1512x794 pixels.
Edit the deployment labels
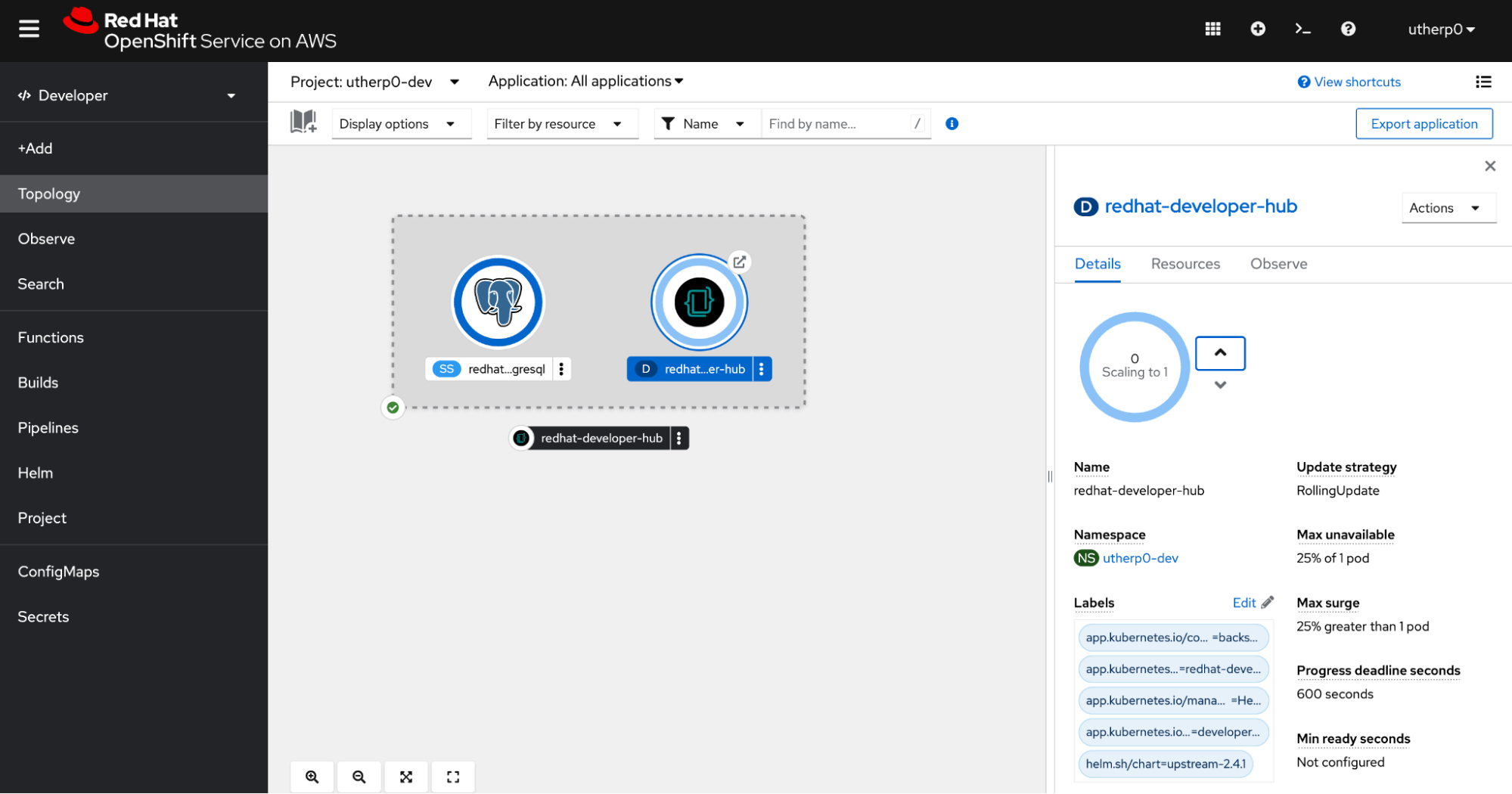pos(1250,603)
